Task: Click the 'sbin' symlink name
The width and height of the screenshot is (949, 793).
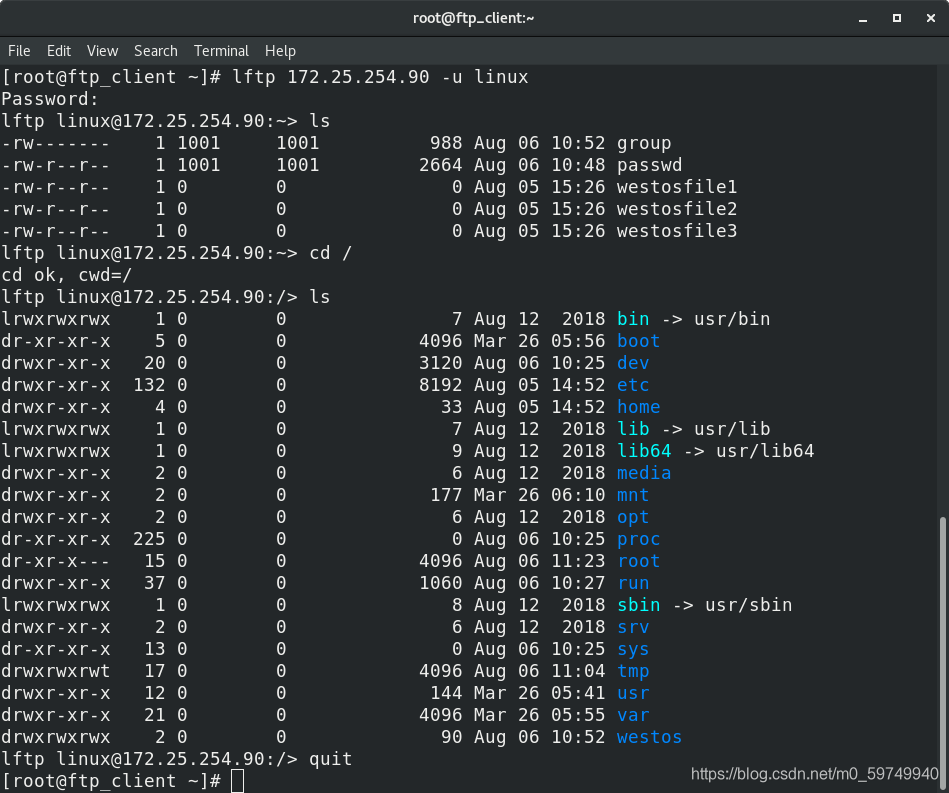Action: 639,605
